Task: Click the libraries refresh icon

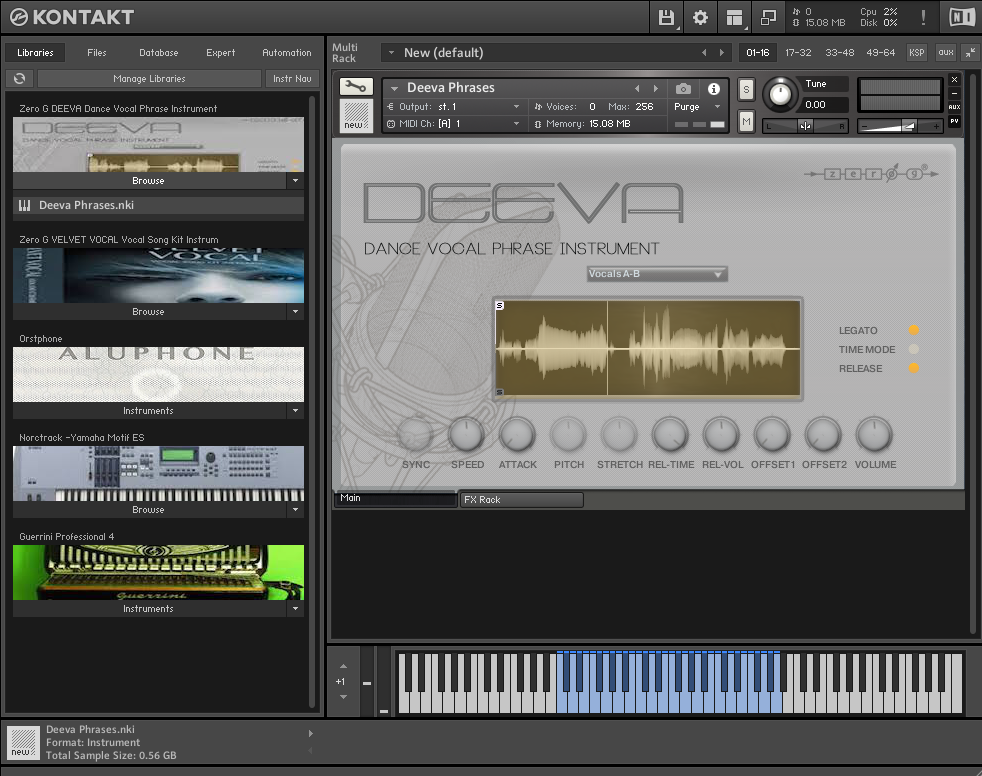Action: (x=19, y=78)
